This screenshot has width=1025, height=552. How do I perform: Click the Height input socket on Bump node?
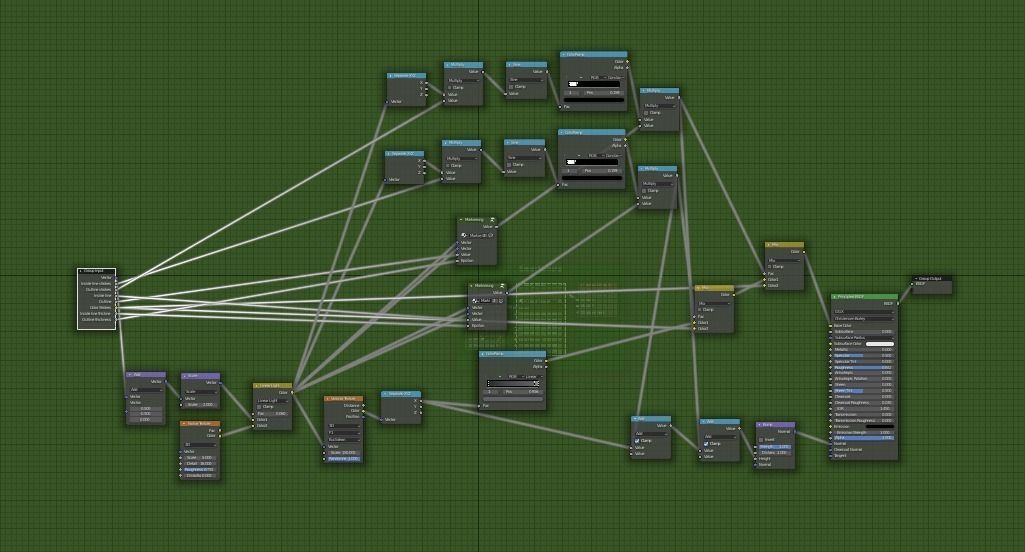point(756,458)
